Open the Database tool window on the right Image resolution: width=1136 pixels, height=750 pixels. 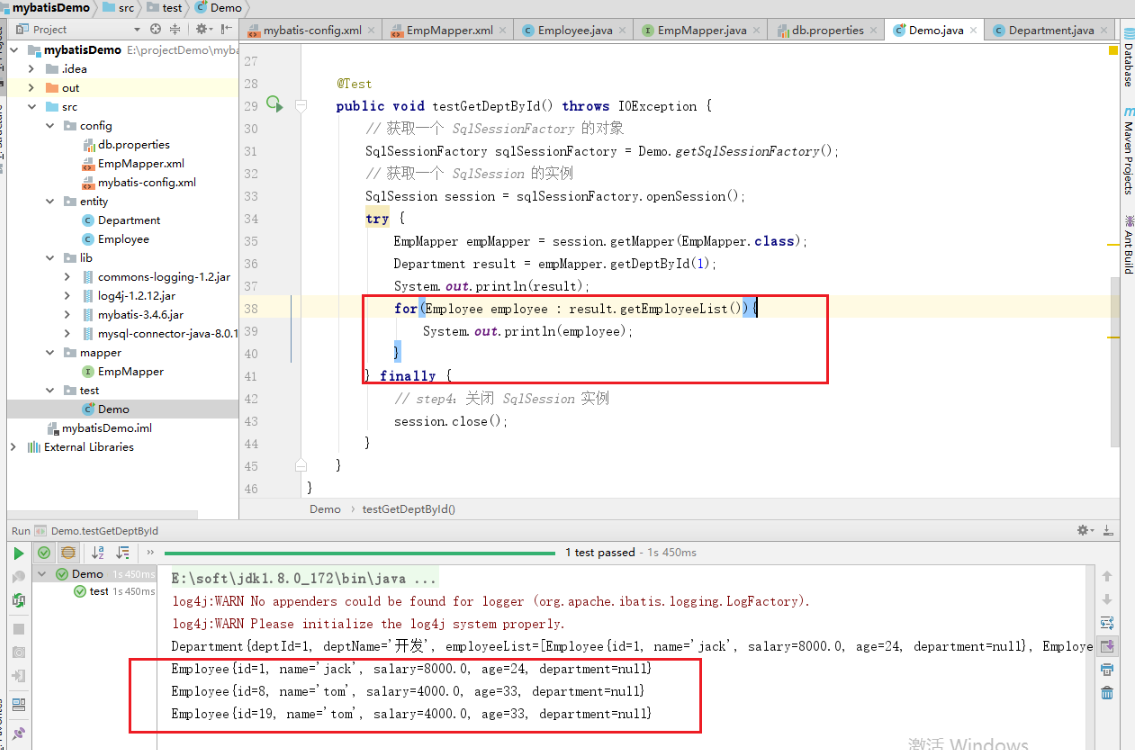1129,58
